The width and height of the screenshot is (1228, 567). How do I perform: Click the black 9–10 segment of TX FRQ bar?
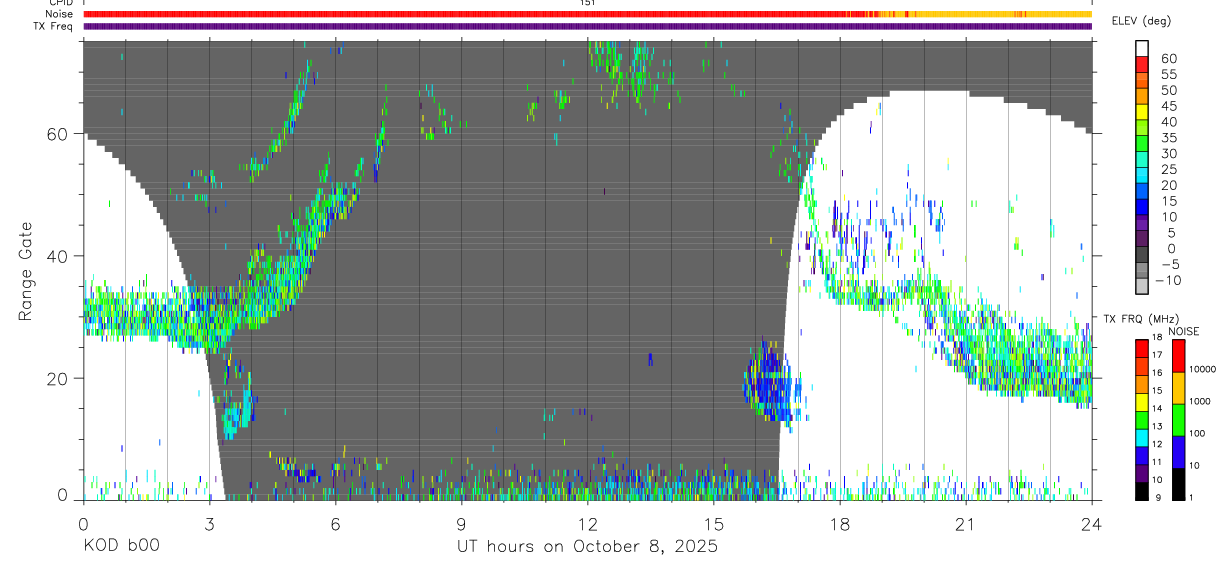pos(1141,490)
